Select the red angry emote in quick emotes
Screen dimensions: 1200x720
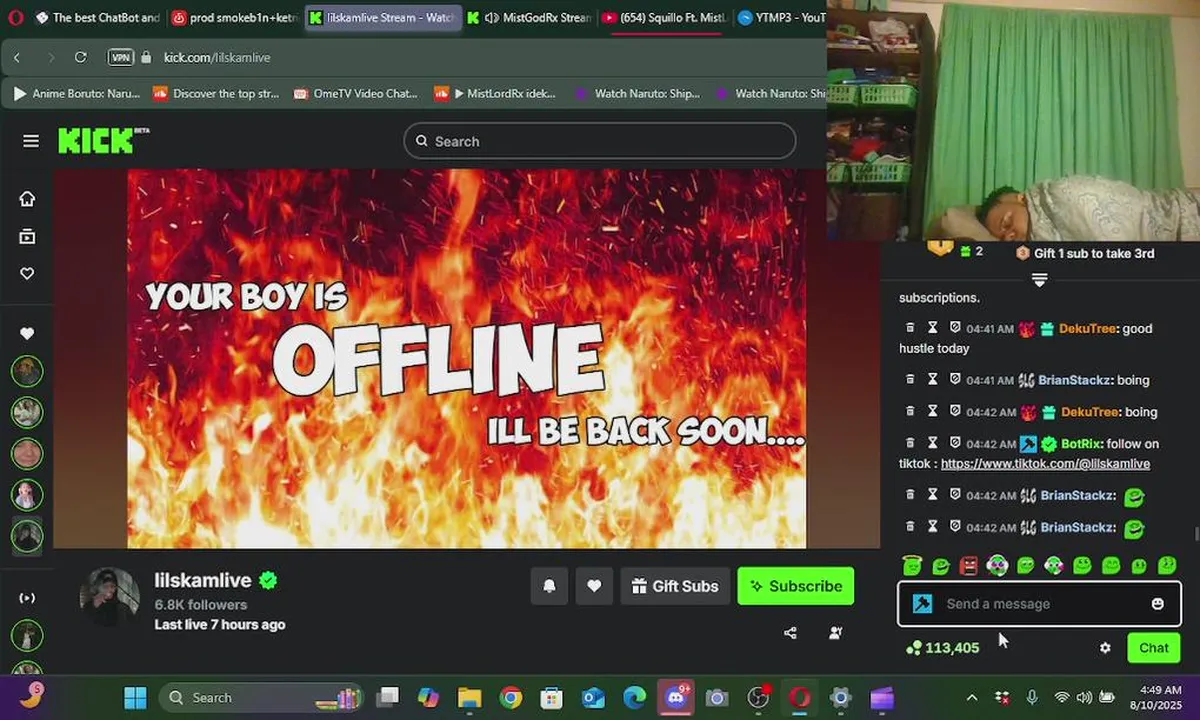coord(968,566)
